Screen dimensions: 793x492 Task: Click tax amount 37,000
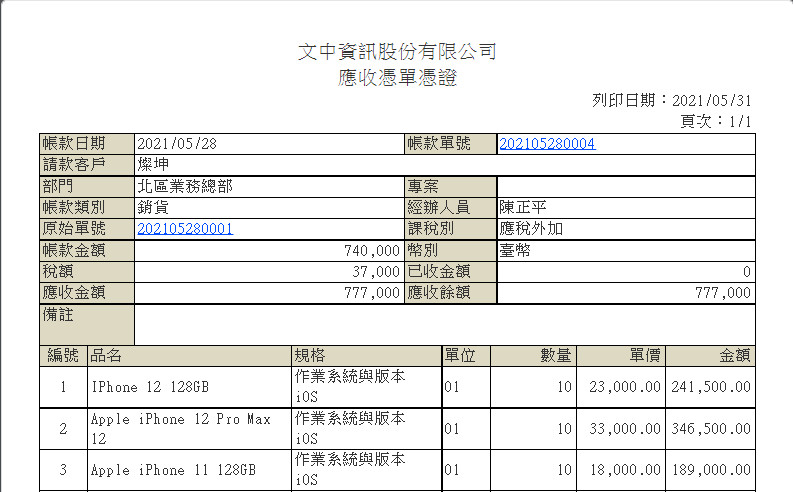[376, 272]
